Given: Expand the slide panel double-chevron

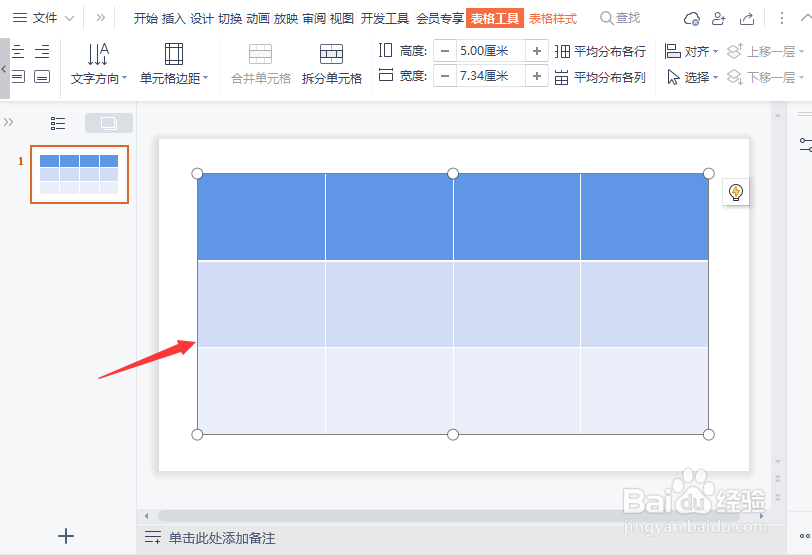Looking at the screenshot, I should click(8, 122).
